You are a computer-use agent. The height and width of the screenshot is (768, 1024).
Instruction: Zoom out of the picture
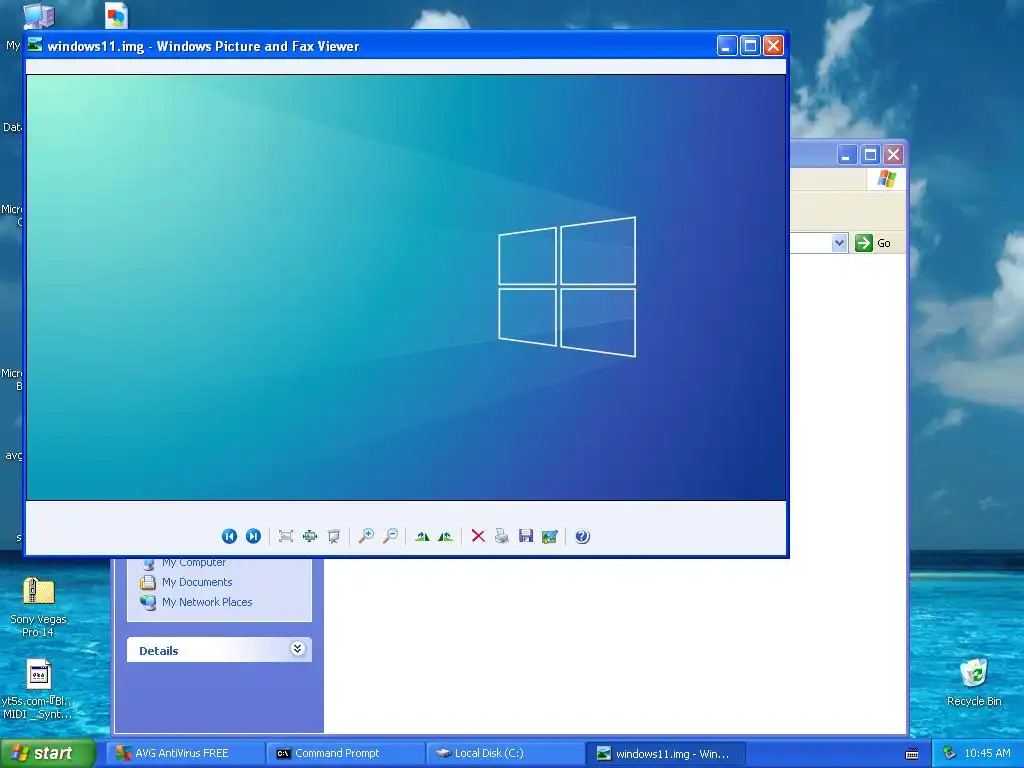[391, 536]
